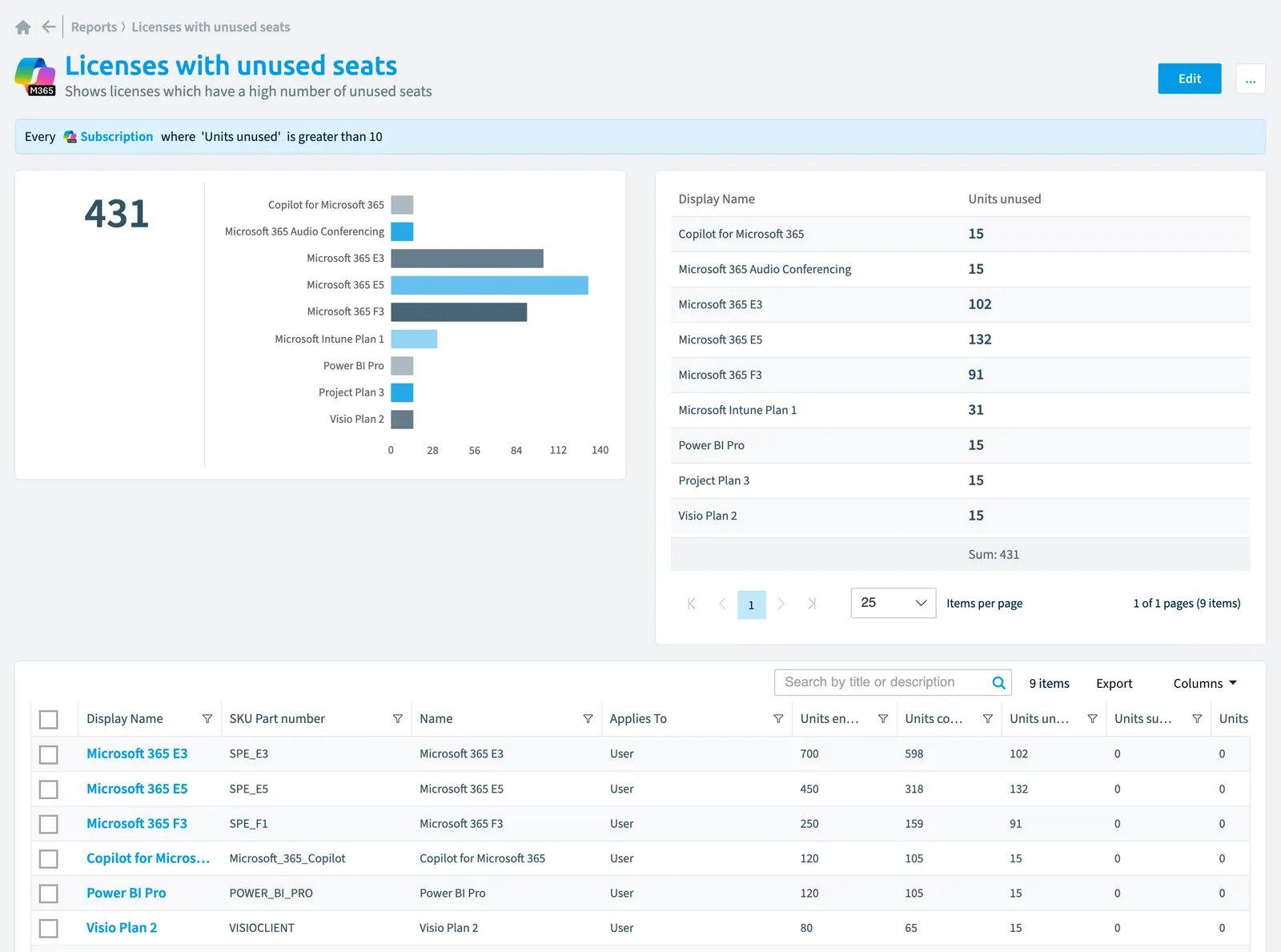1281x952 pixels.
Task: Click the Microsoft 365 E5 chart bar
Action: coord(490,285)
